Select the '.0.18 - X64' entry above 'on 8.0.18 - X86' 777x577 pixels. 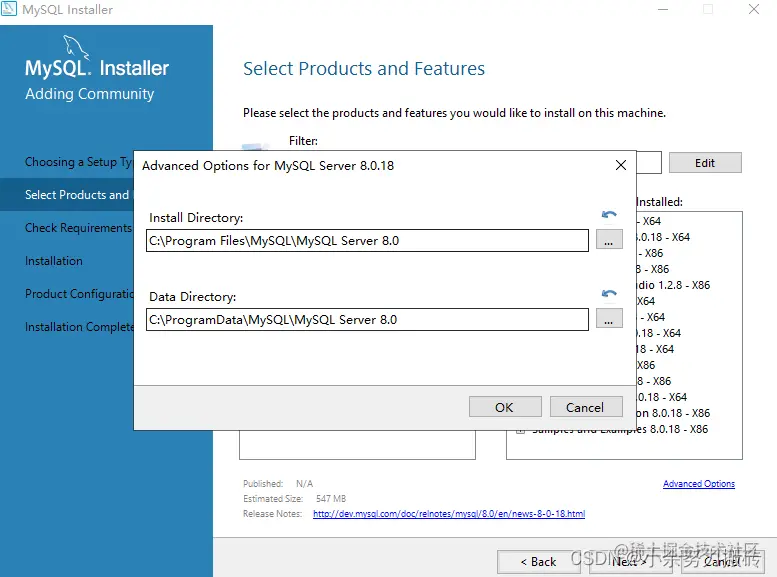(662, 397)
